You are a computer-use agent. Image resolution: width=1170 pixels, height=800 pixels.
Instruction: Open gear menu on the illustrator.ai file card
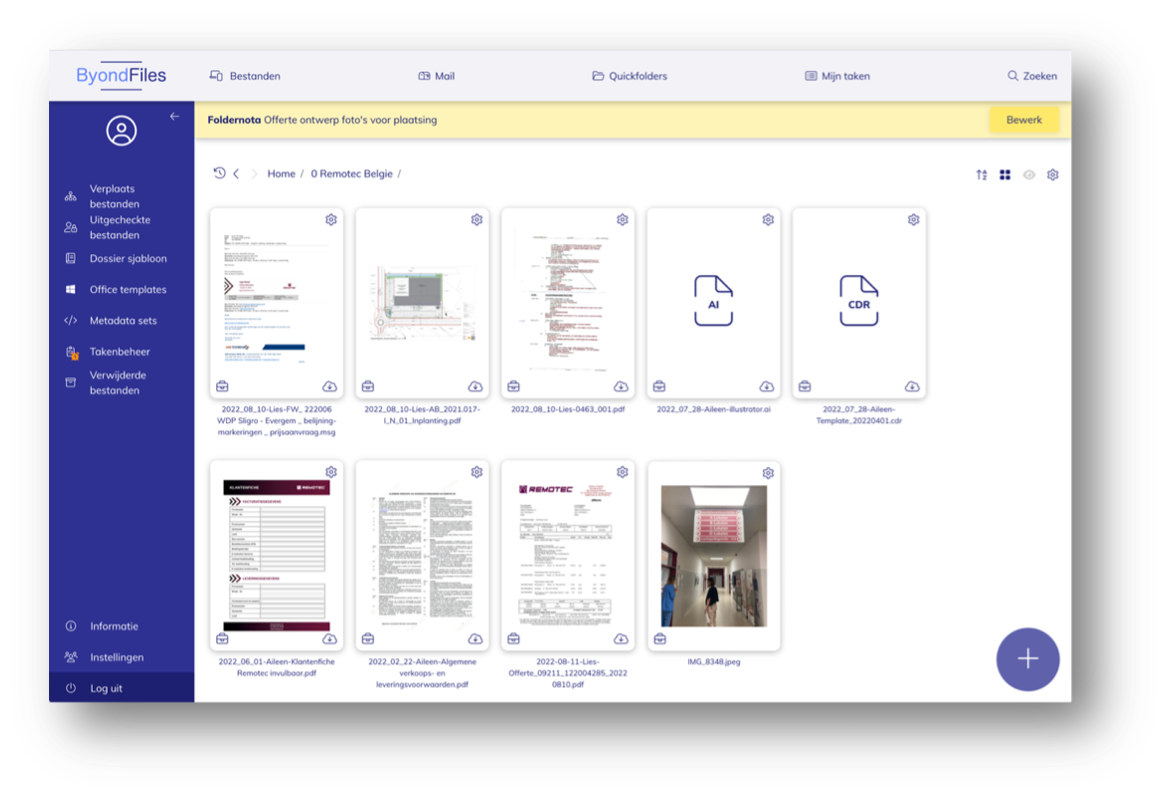(x=768, y=220)
